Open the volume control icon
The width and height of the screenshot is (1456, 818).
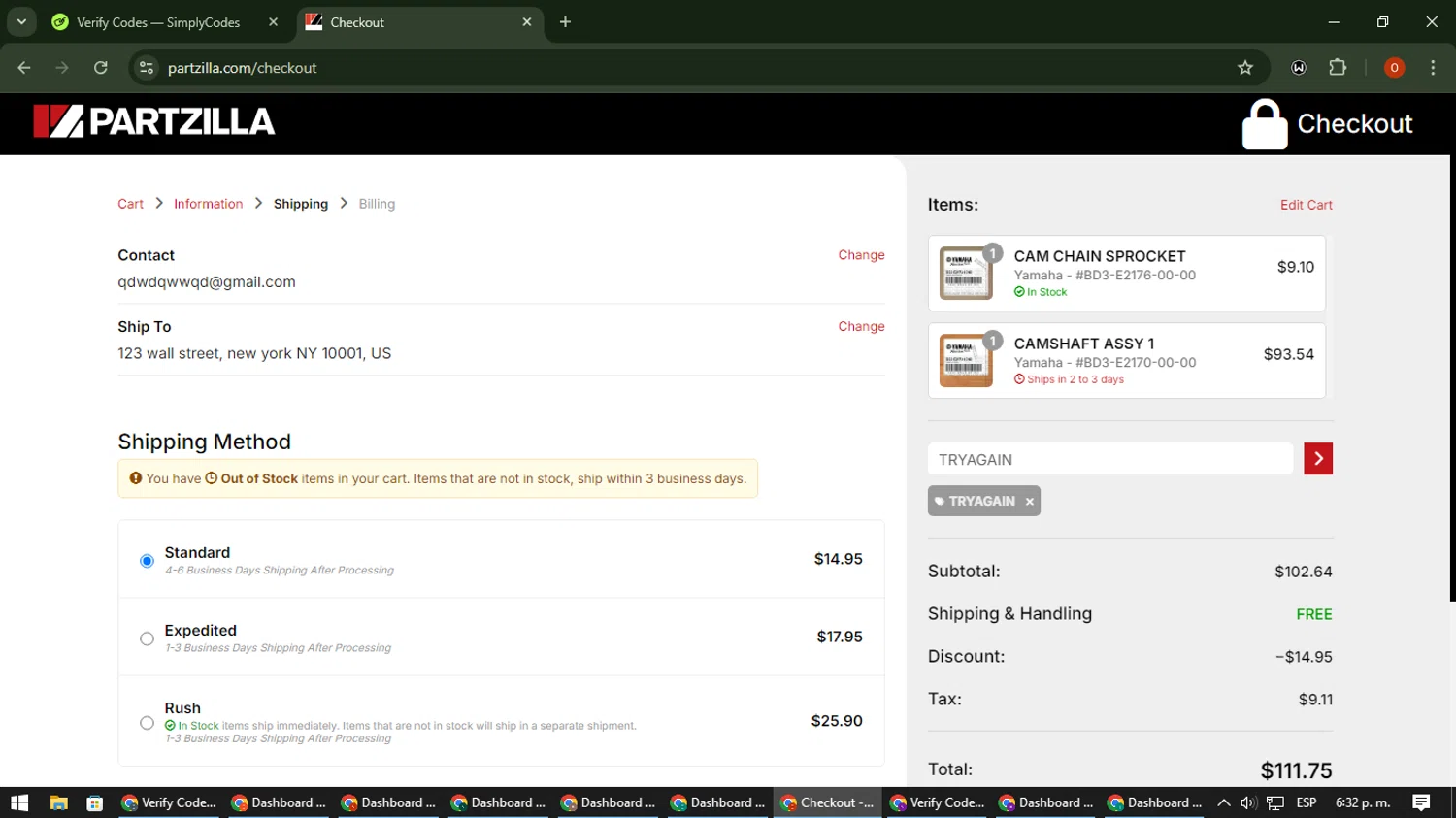point(1248,802)
